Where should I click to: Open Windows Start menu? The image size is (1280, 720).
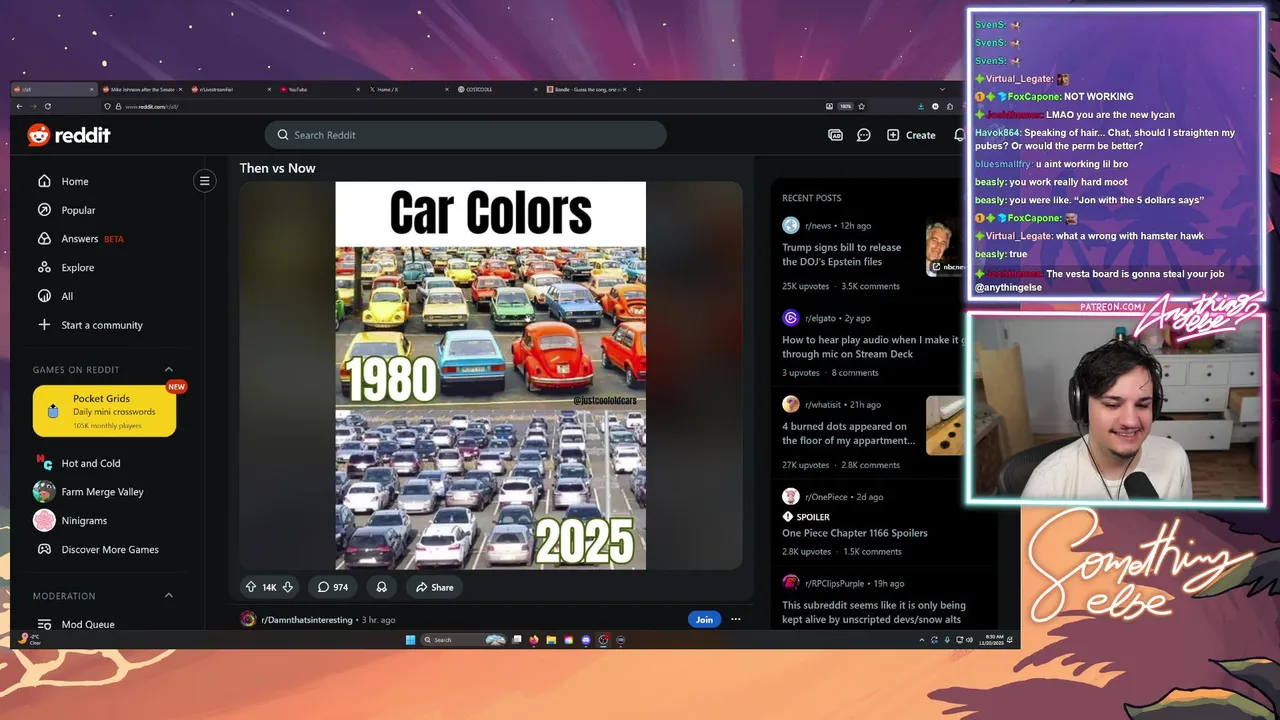(x=410, y=640)
